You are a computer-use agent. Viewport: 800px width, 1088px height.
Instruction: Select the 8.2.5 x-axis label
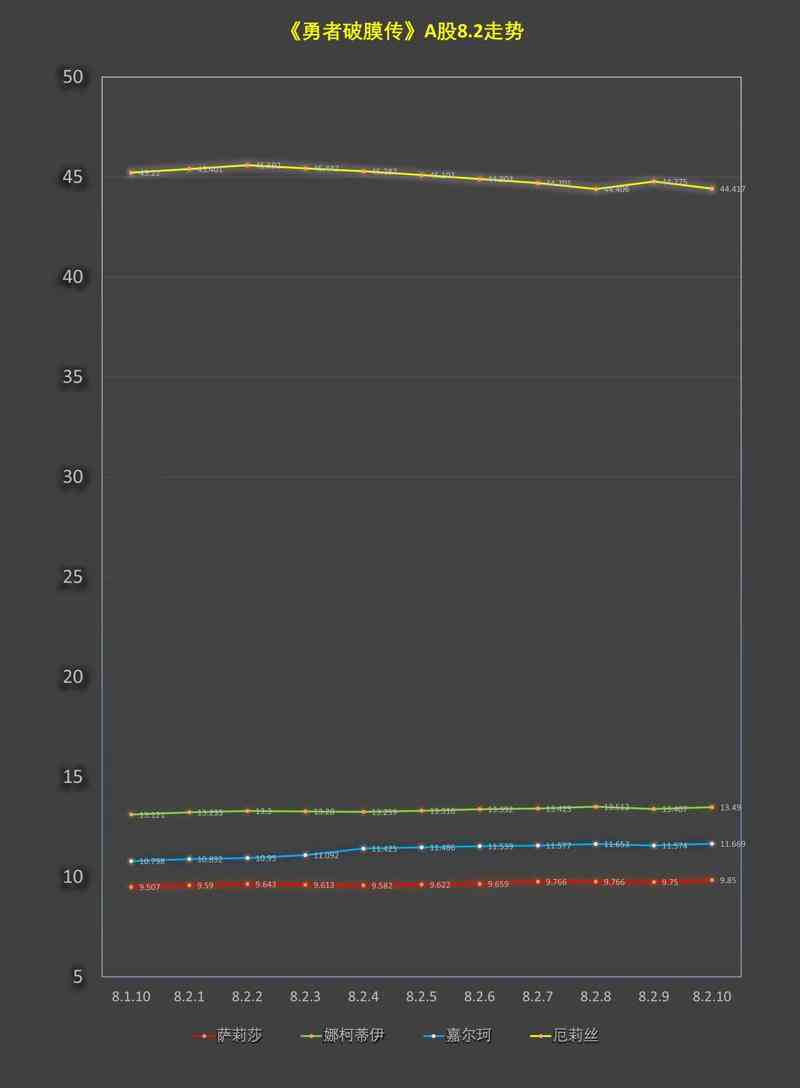click(421, 997)
